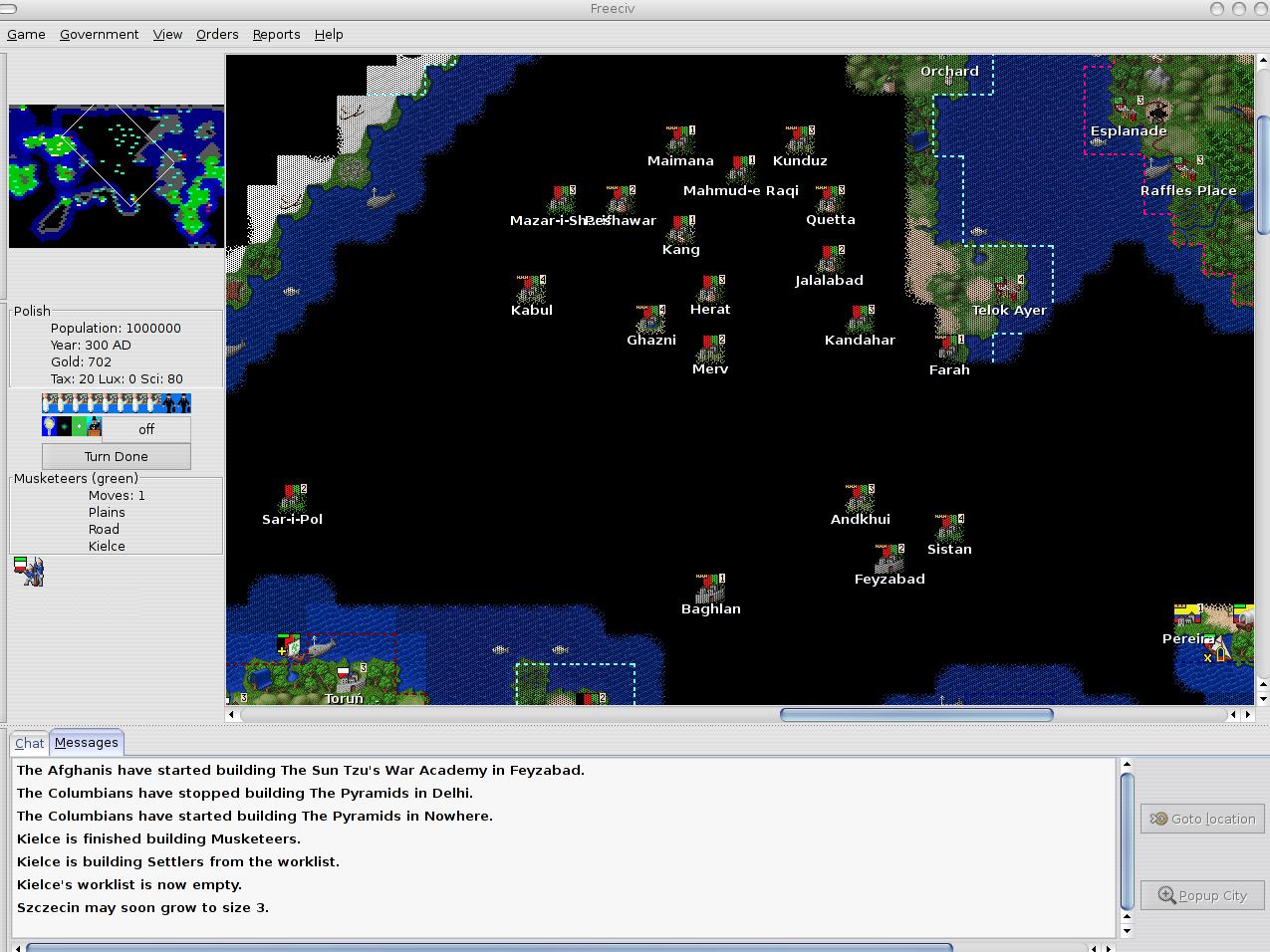Click the Farah city icon
This screenshot has height=952, width=1270.
(949, 349)
